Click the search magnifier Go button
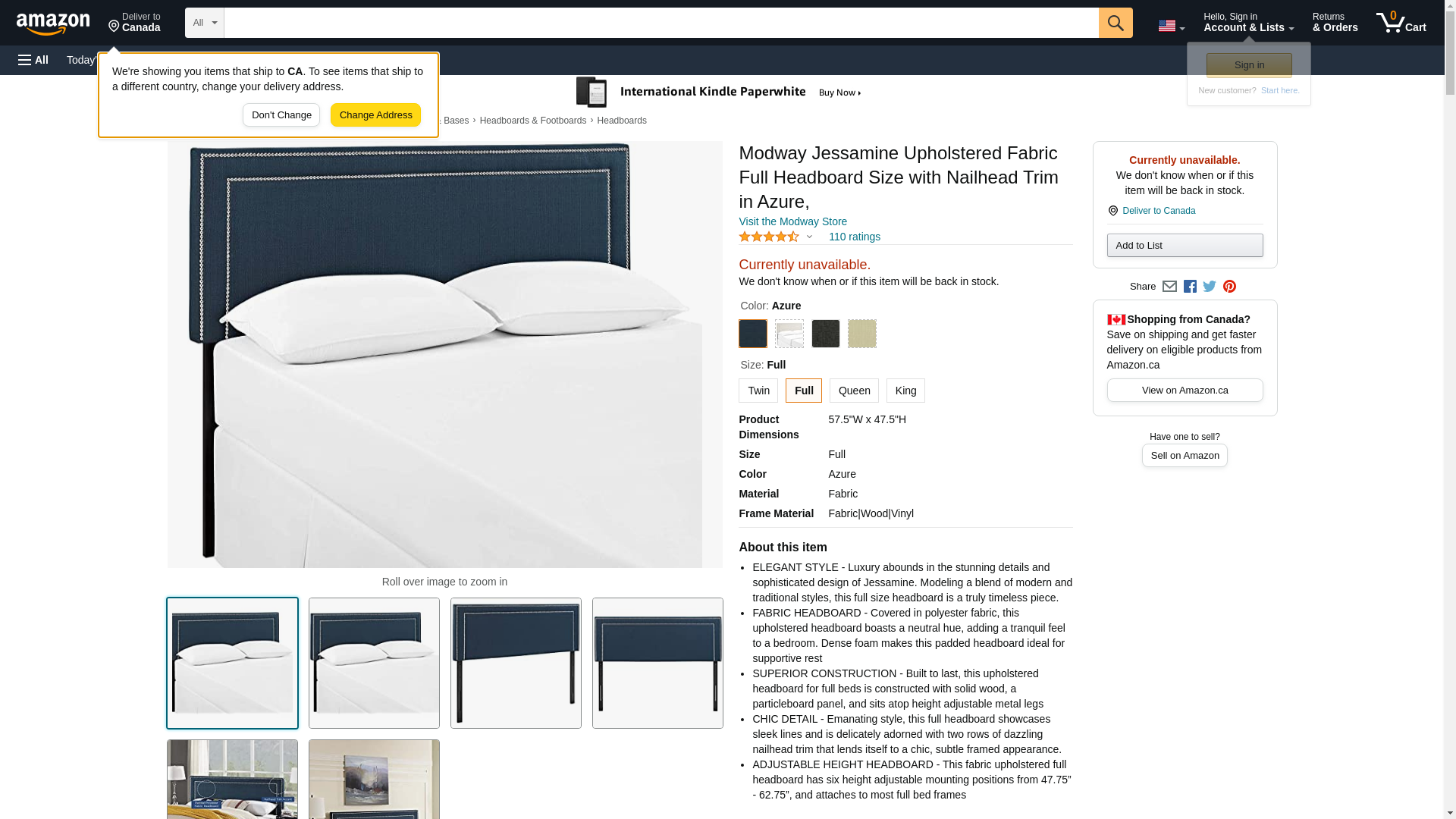 pos(1116,23)
